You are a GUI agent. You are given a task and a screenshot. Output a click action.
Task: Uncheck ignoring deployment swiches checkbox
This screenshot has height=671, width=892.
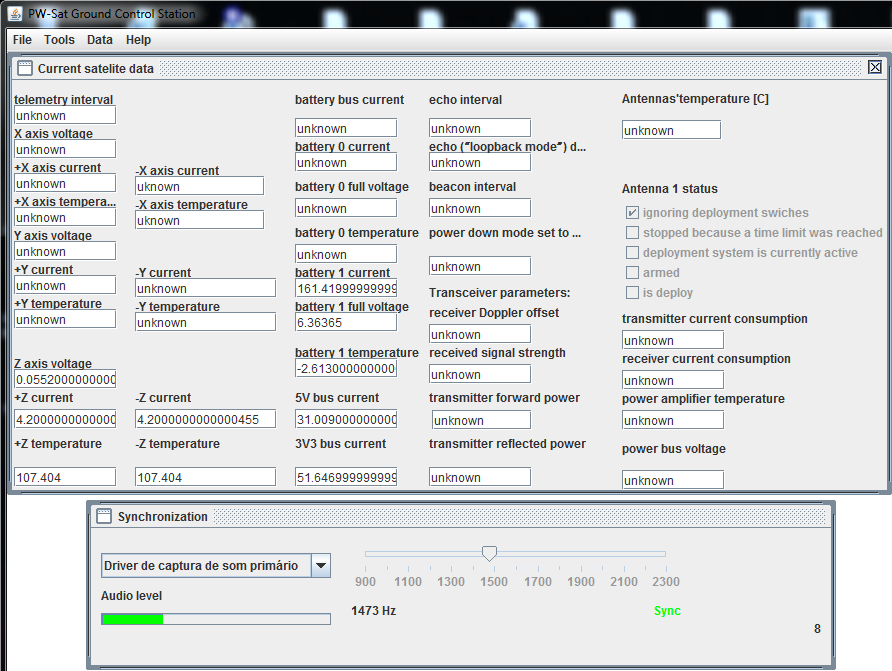click(632, 213)
